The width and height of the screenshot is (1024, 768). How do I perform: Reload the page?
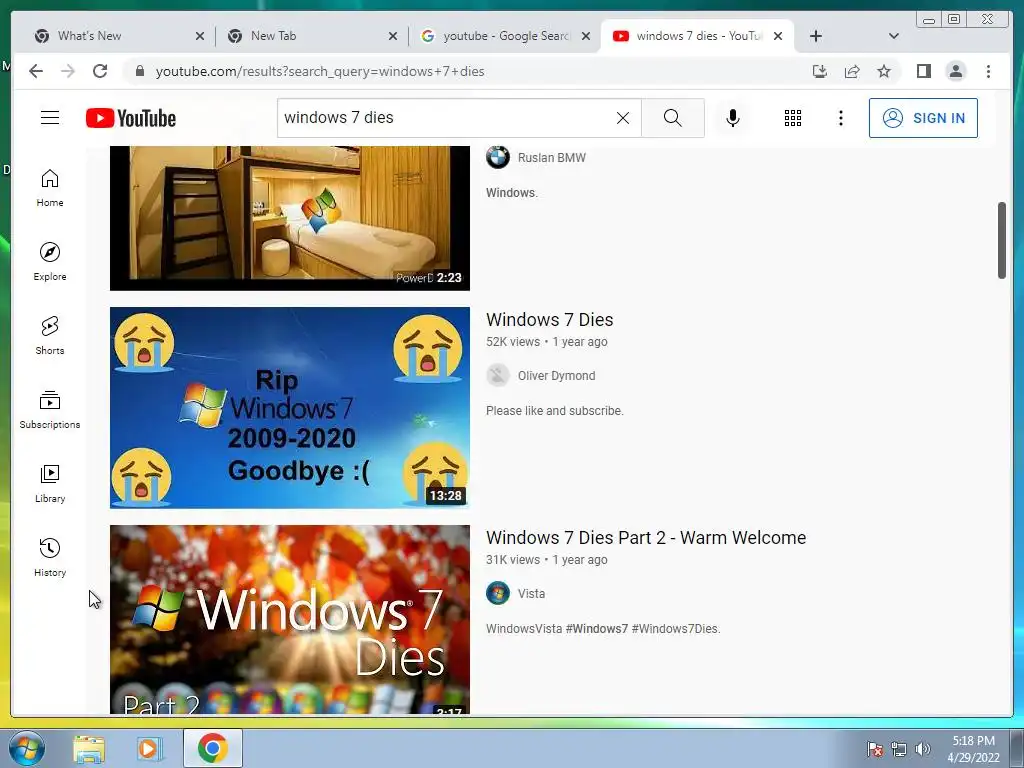(100, 71)
